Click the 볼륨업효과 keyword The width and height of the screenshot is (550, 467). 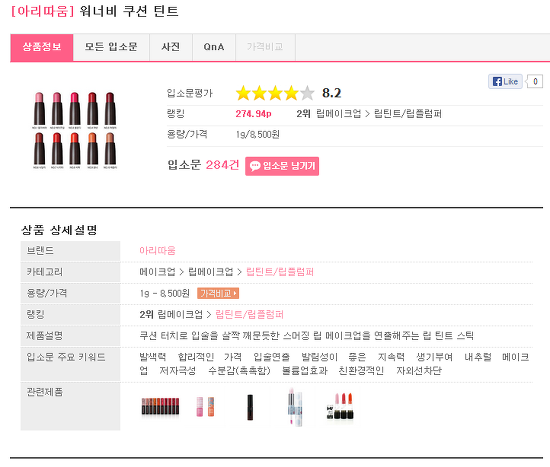pos(304,371)
